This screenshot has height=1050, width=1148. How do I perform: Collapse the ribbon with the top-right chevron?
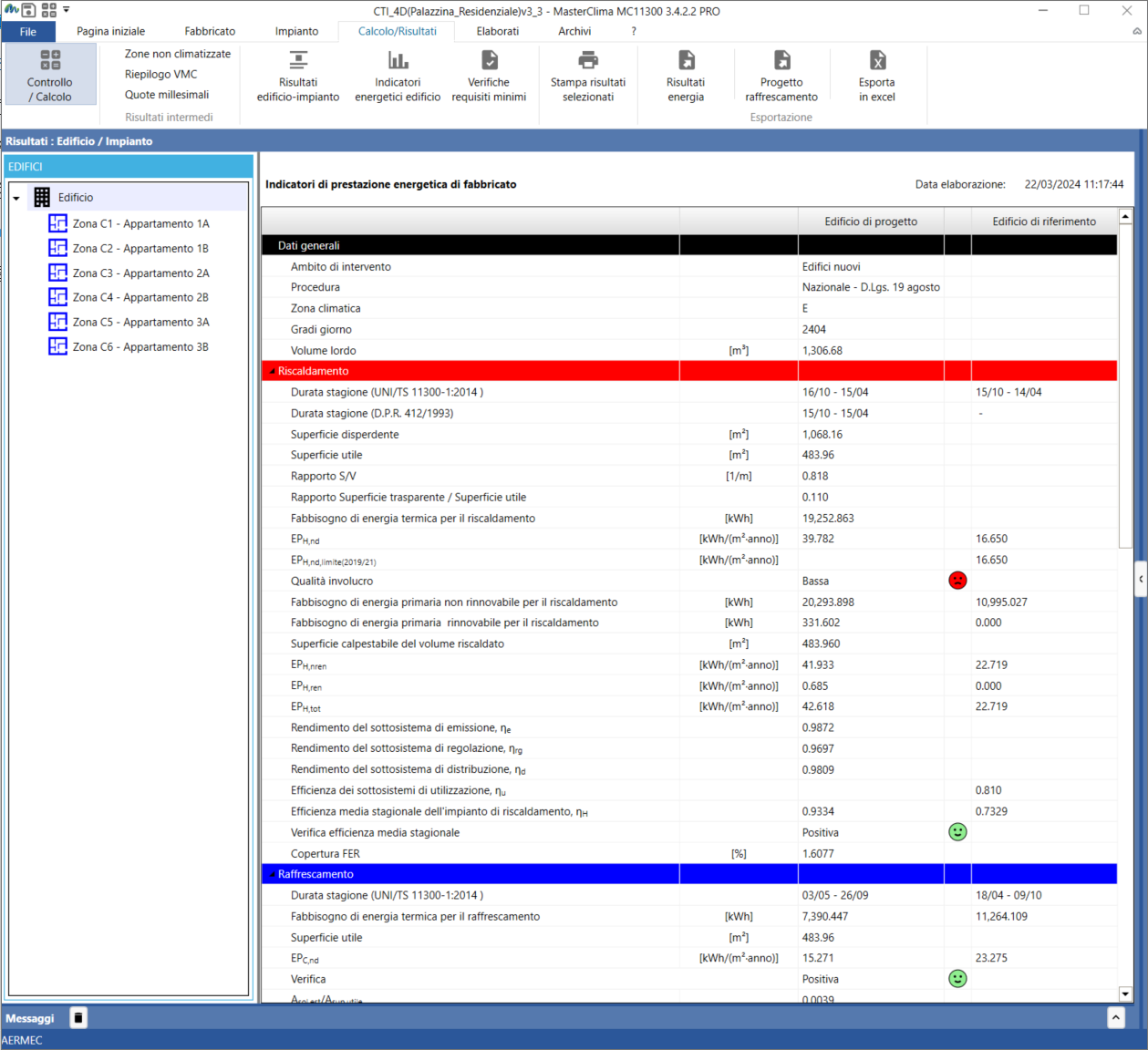1137,31
